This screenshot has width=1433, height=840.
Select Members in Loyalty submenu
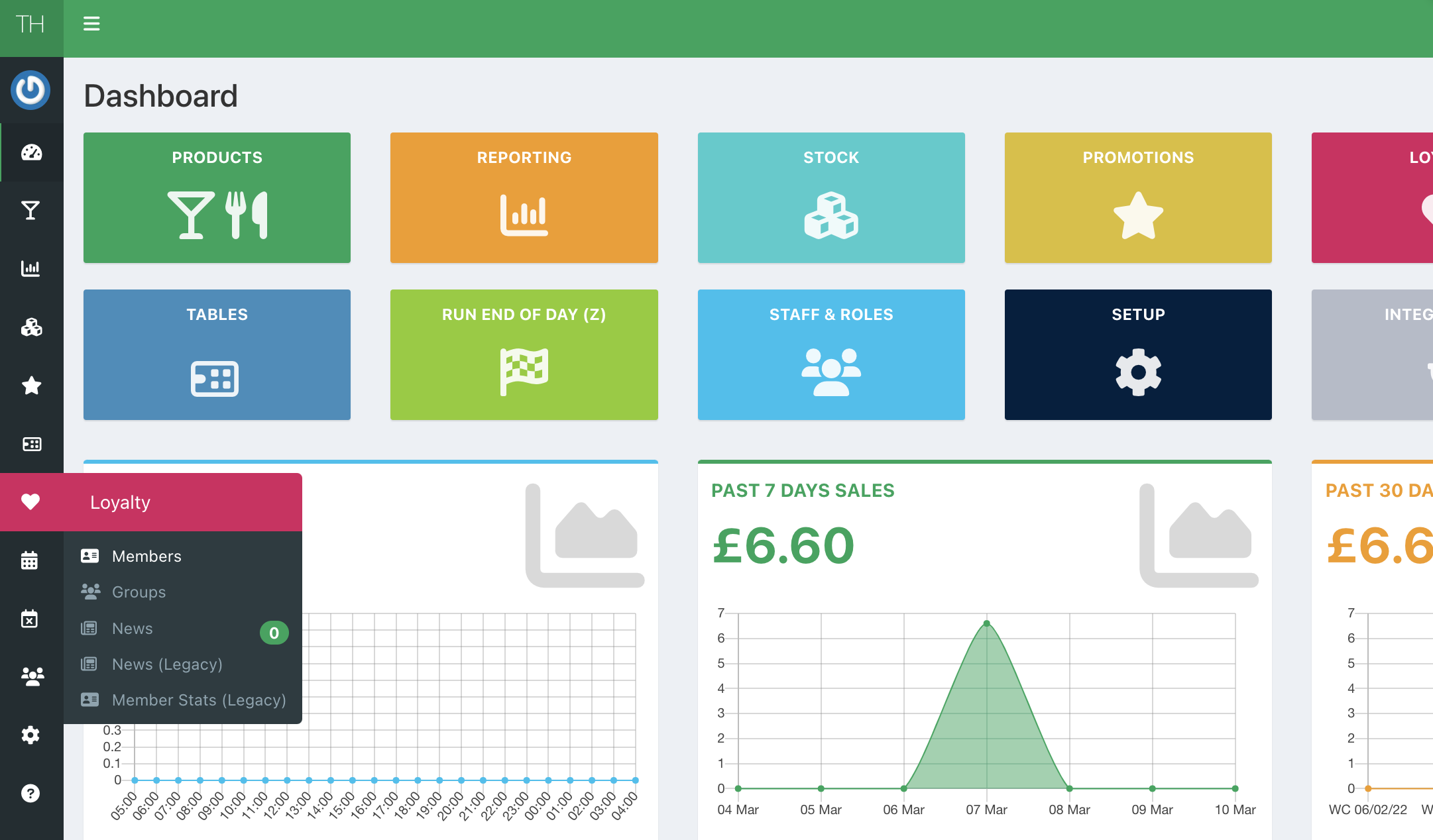tap(146, 556)
